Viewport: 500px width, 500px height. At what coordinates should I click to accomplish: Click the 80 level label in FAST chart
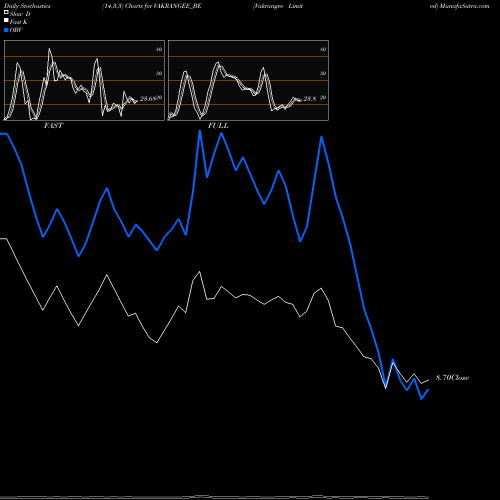tap(159, 49)
